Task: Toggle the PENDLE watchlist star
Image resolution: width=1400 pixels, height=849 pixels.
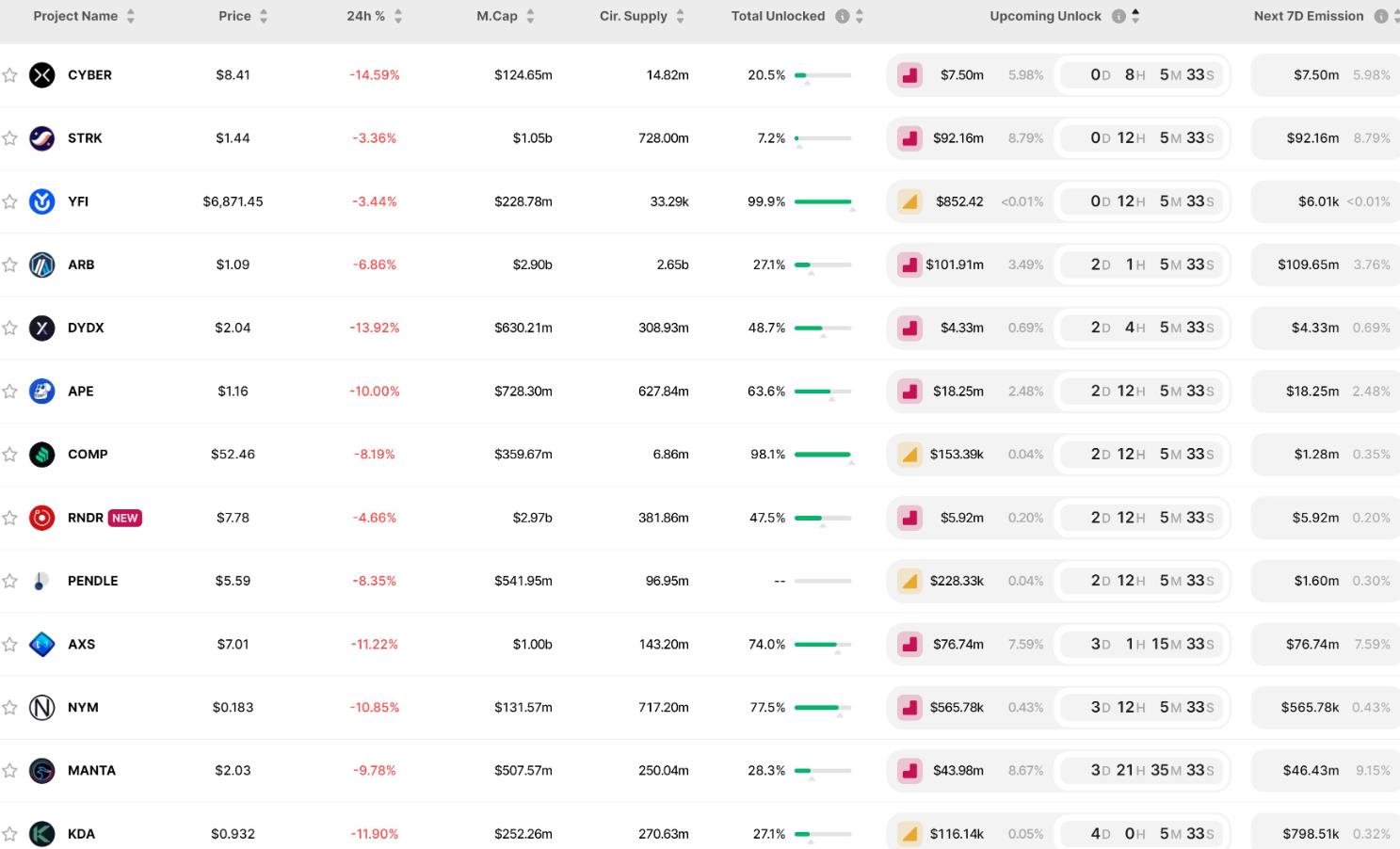Action: click(9, 581)
